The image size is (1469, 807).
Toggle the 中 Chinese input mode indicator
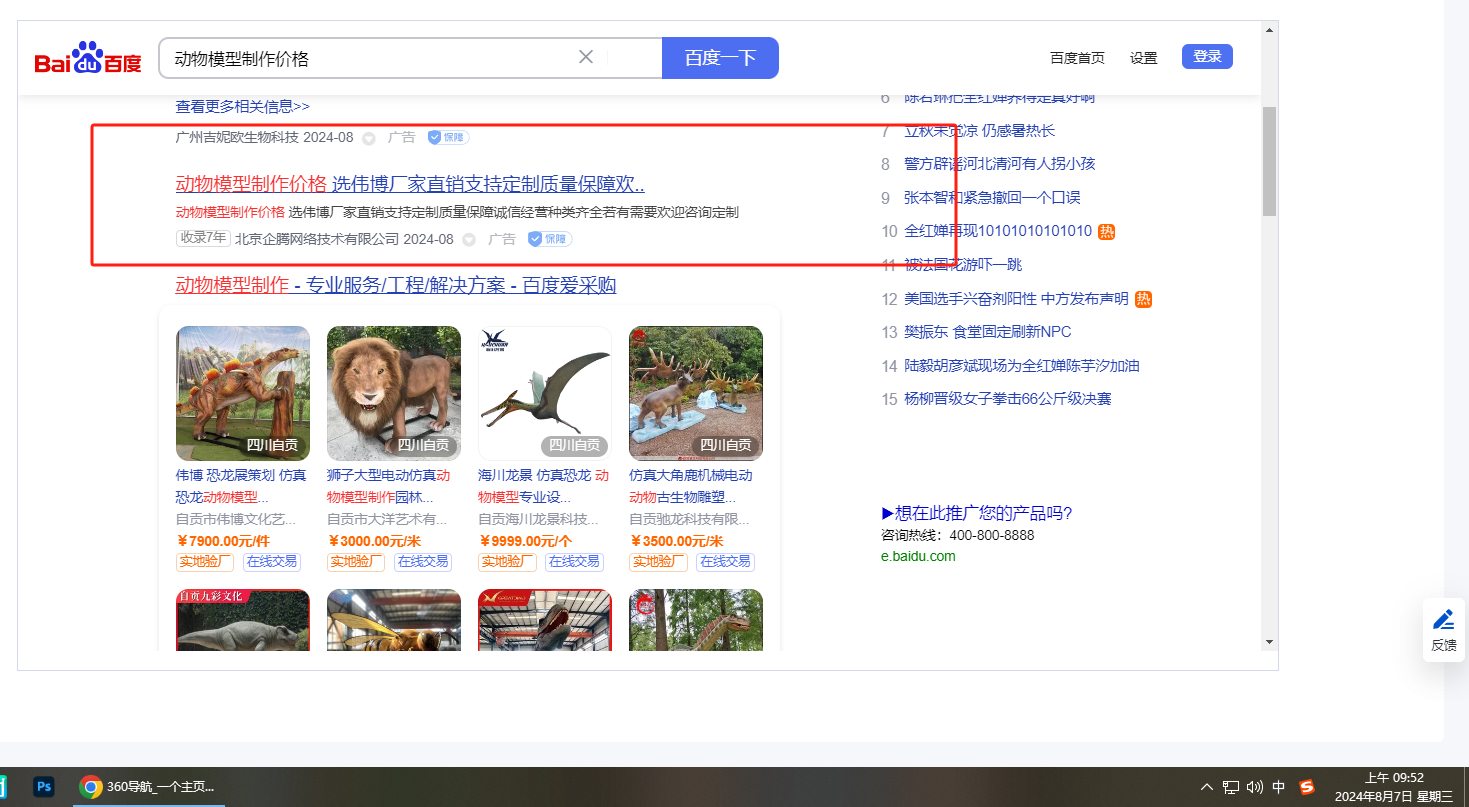(x=1279, y=787)
